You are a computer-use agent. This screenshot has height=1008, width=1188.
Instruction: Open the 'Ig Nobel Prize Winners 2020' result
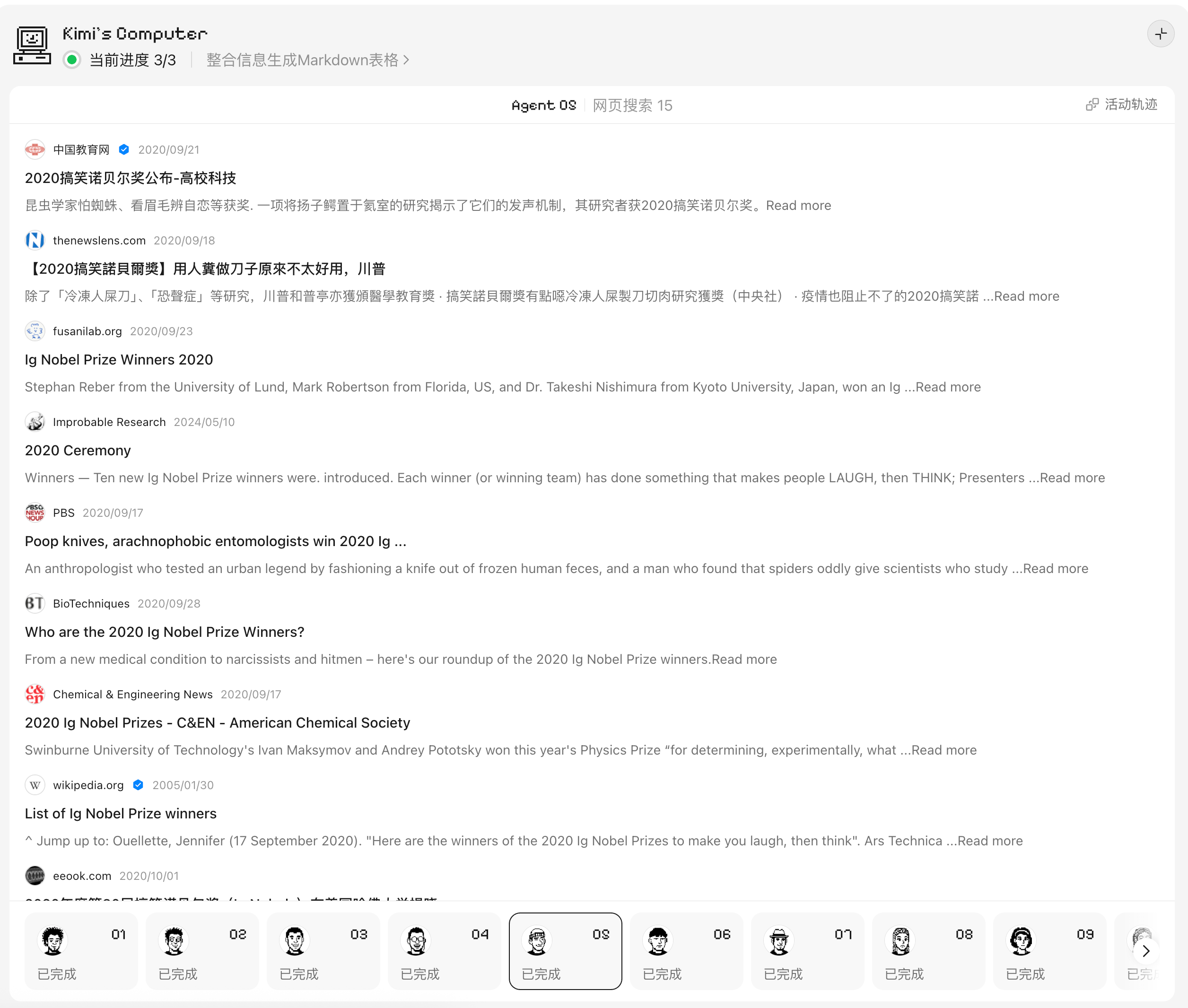119,360
